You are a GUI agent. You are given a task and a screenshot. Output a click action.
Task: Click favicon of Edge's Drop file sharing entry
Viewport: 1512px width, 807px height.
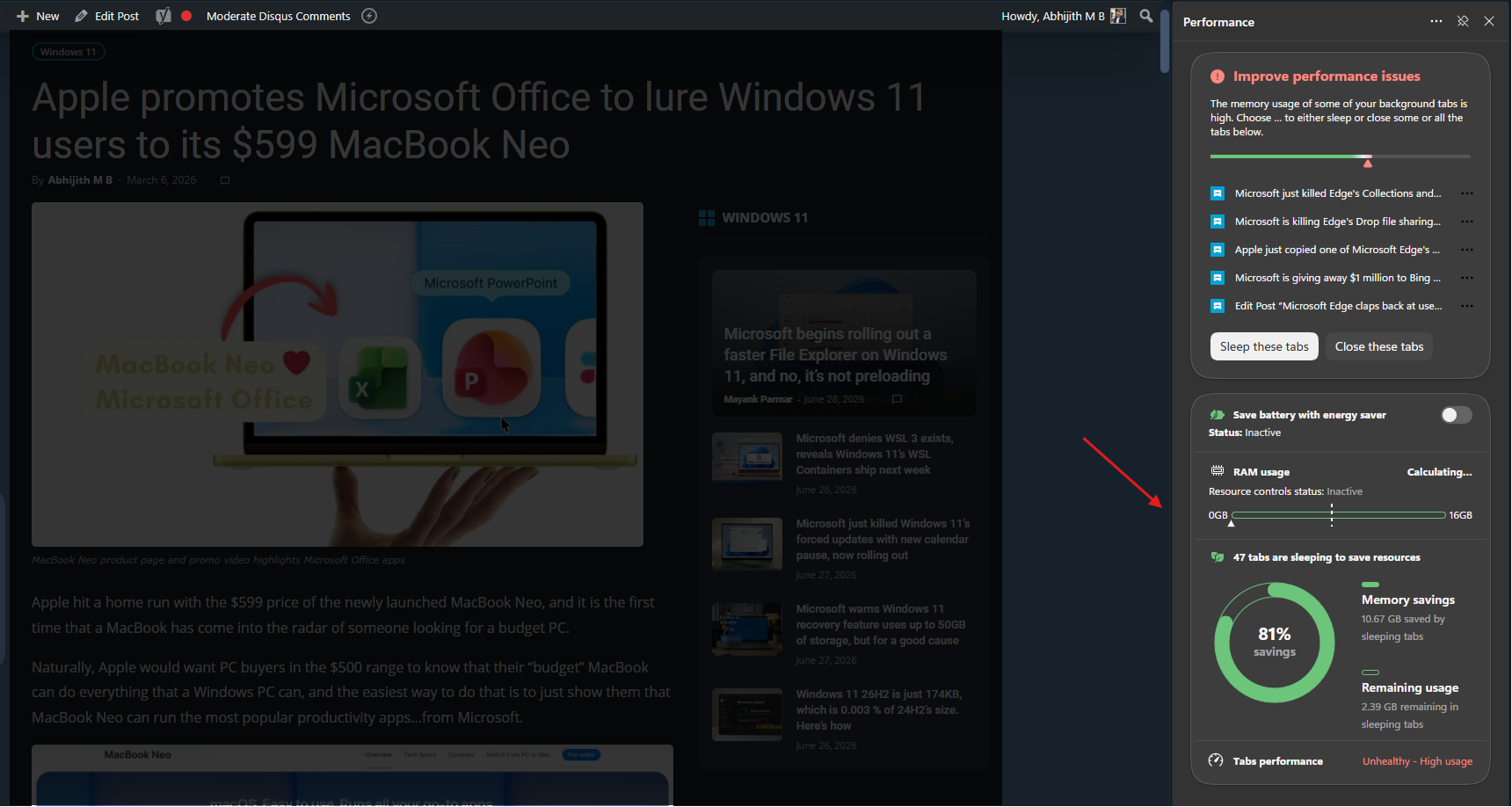click(x=1218, y=222)
